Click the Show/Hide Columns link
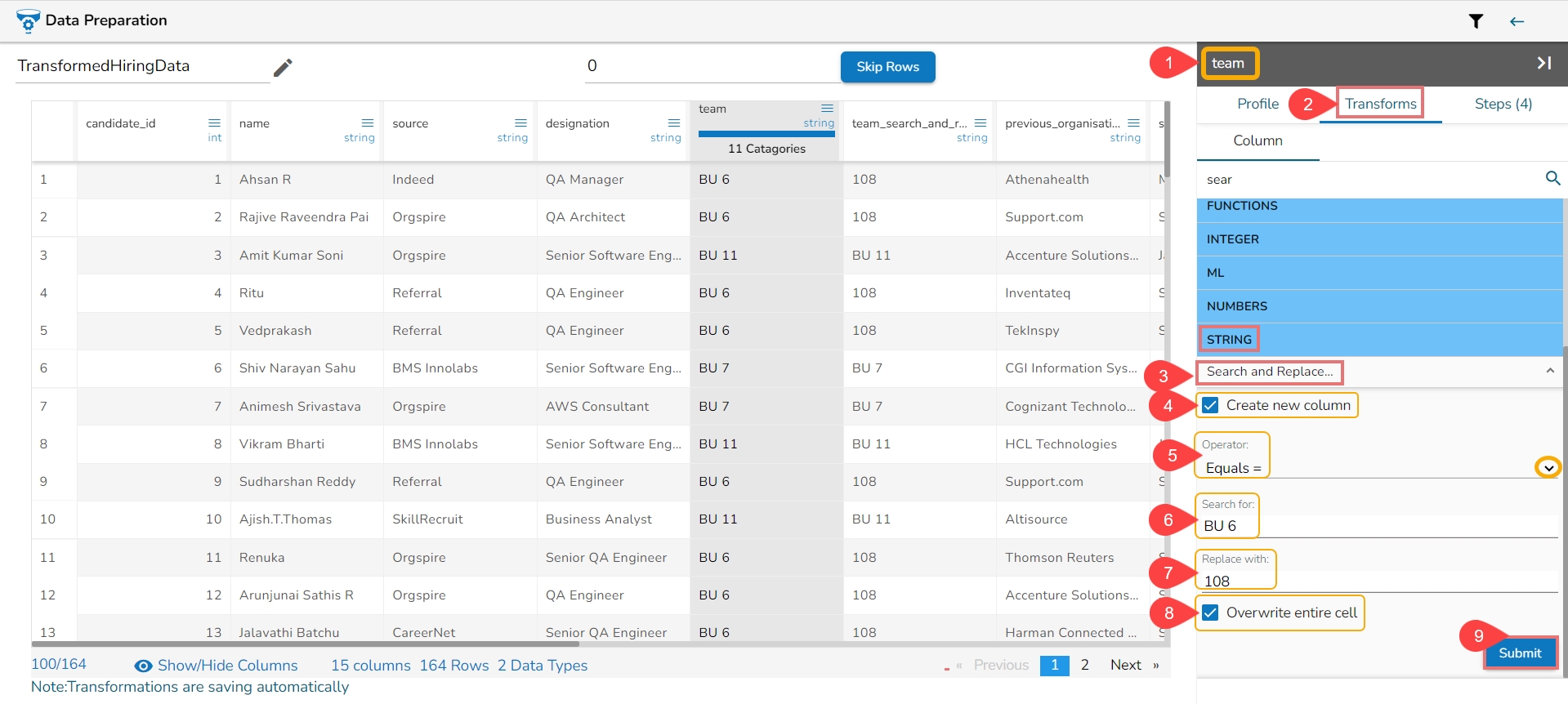Viewport: 1568px width, 704px height. (227, 666)
